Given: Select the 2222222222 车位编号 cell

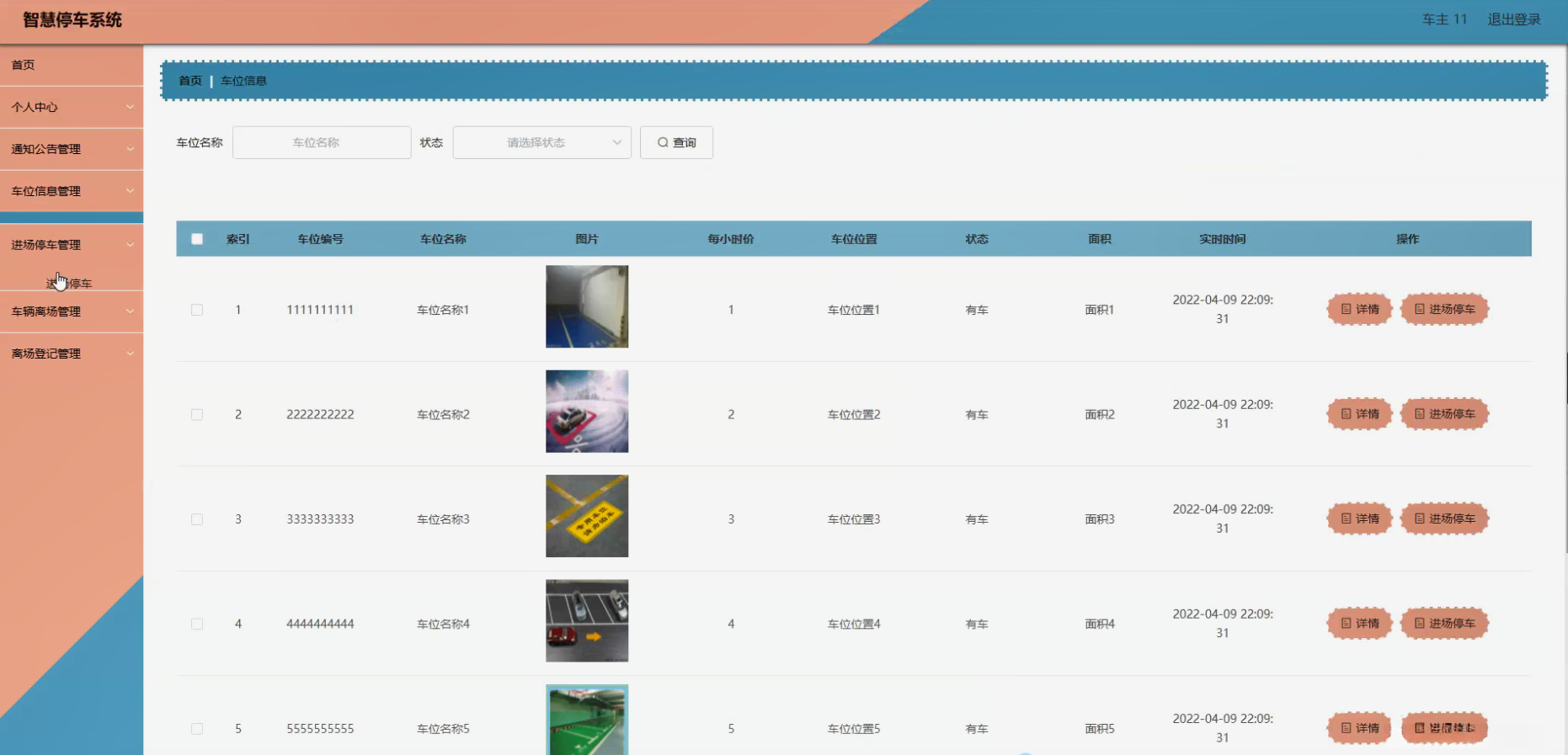Looking at the screenshot, I should click(x=320, y=414).
